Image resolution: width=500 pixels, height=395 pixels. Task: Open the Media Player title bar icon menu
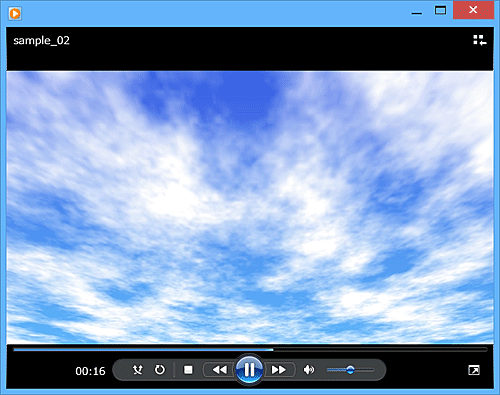[x=15, y=13]
